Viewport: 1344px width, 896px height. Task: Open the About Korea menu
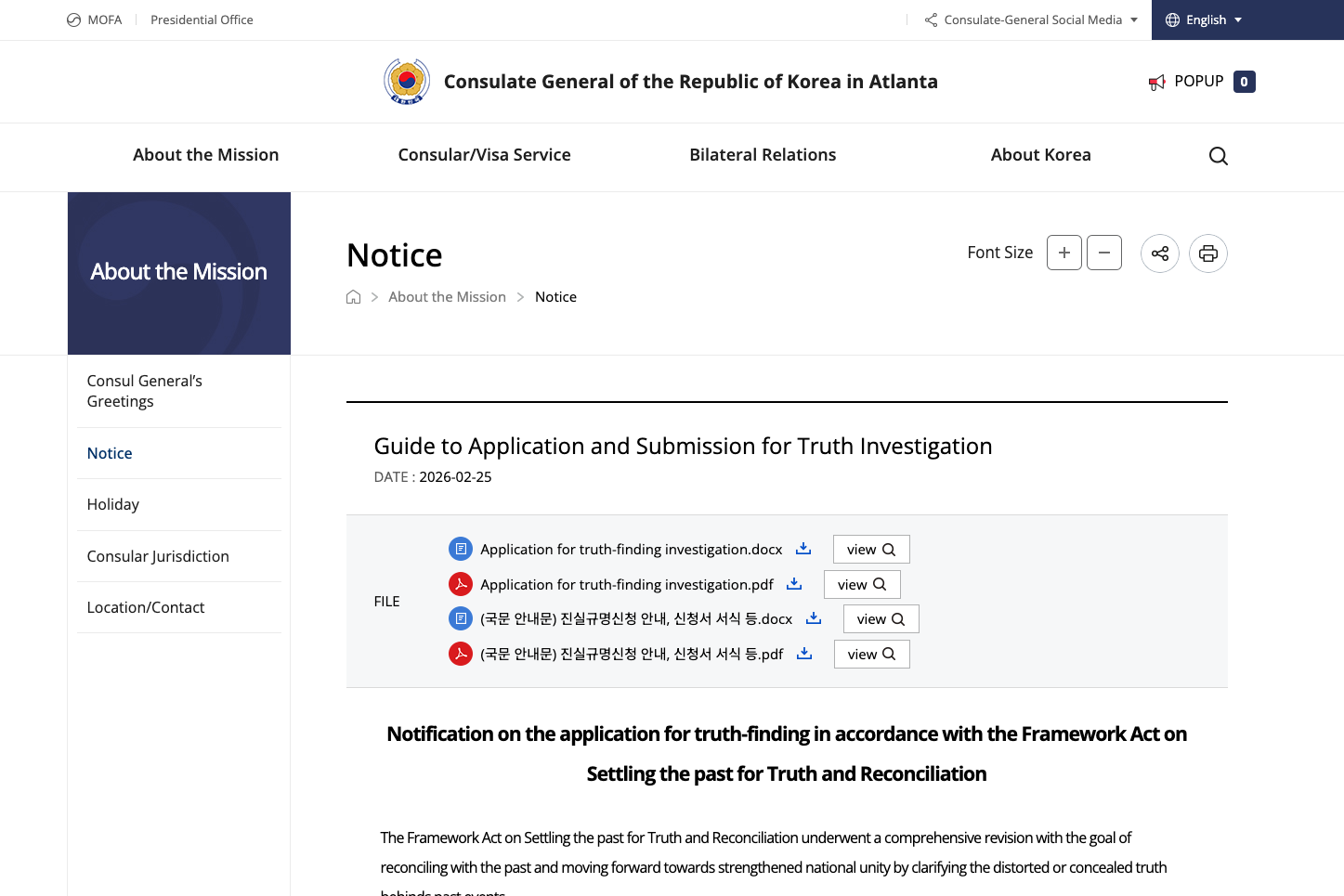[x=1040, y=155]
